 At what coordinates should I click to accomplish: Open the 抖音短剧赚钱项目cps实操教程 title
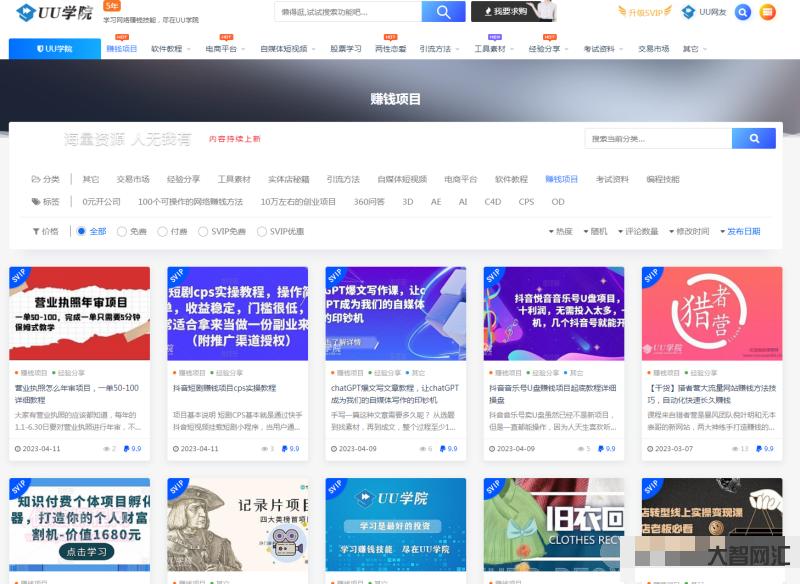[224, 388]
